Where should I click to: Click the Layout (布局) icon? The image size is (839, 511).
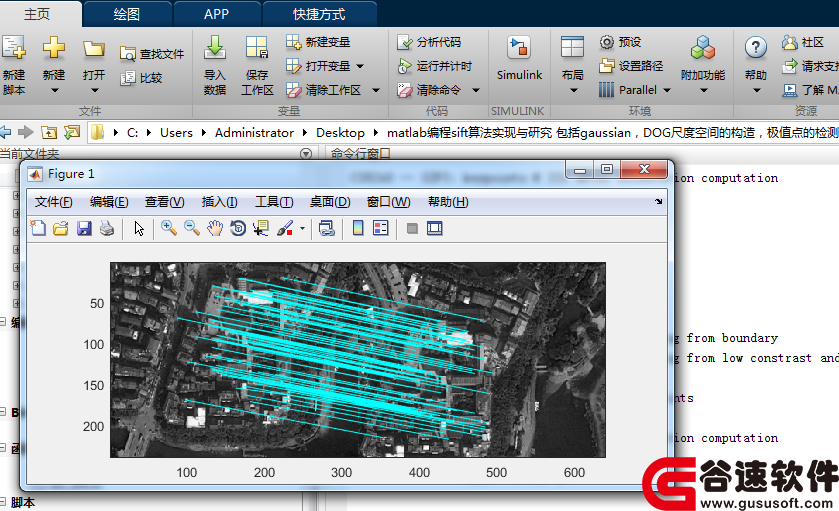point(572,47)
